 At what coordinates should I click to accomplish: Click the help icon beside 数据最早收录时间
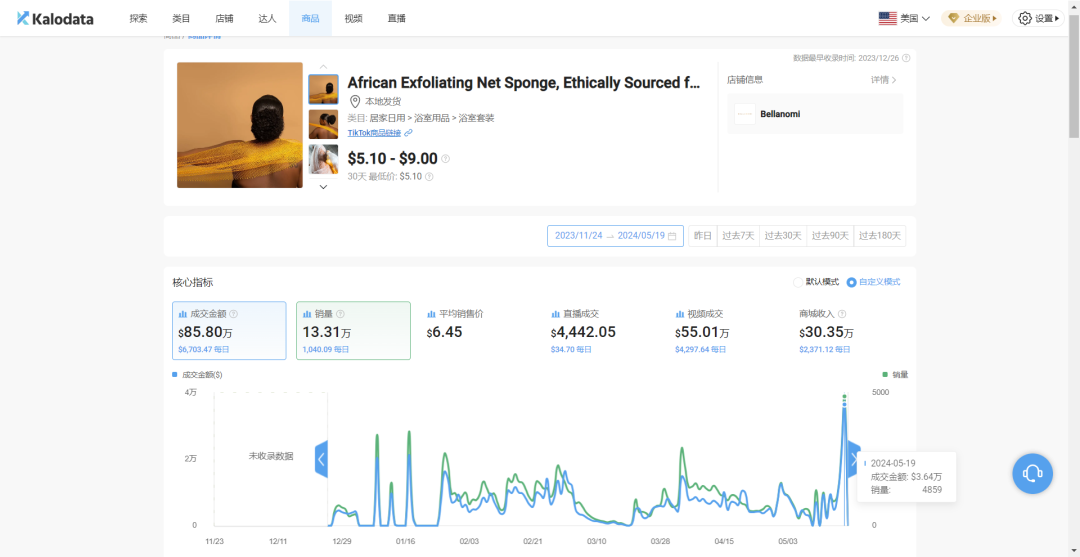click(x=906, y=58)
